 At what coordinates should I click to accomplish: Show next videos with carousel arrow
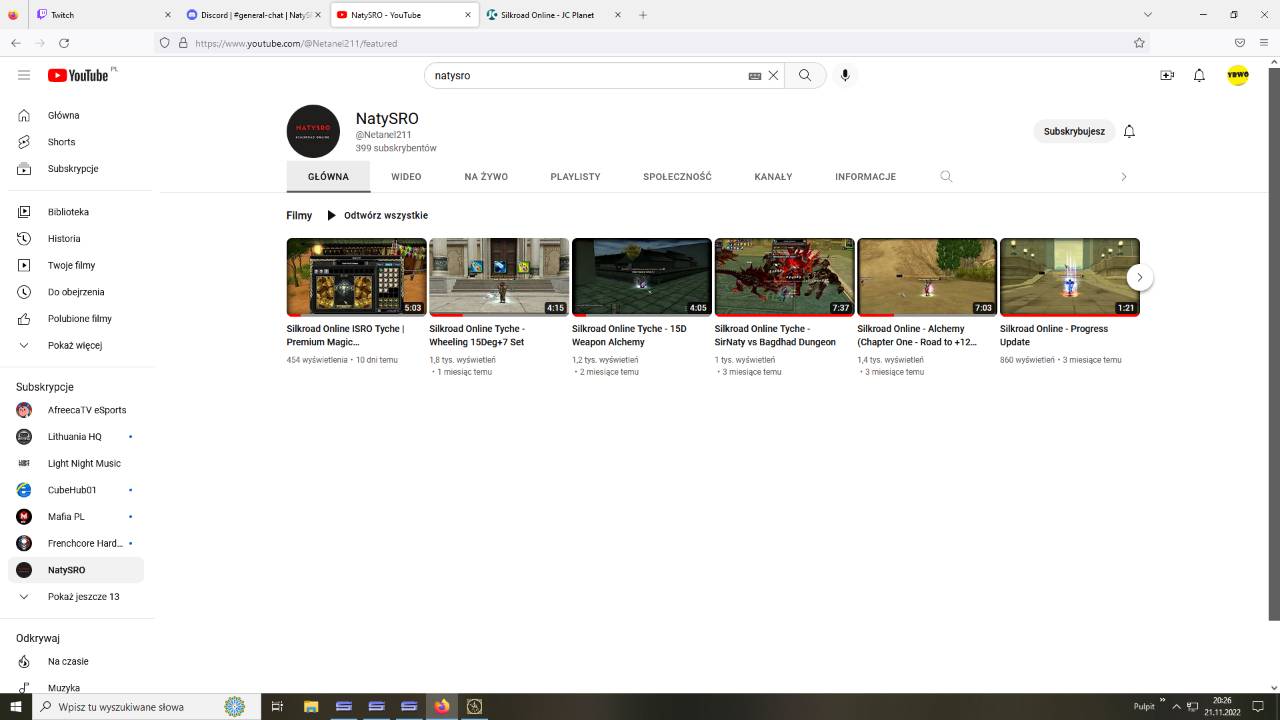(x=1140, y=277)
